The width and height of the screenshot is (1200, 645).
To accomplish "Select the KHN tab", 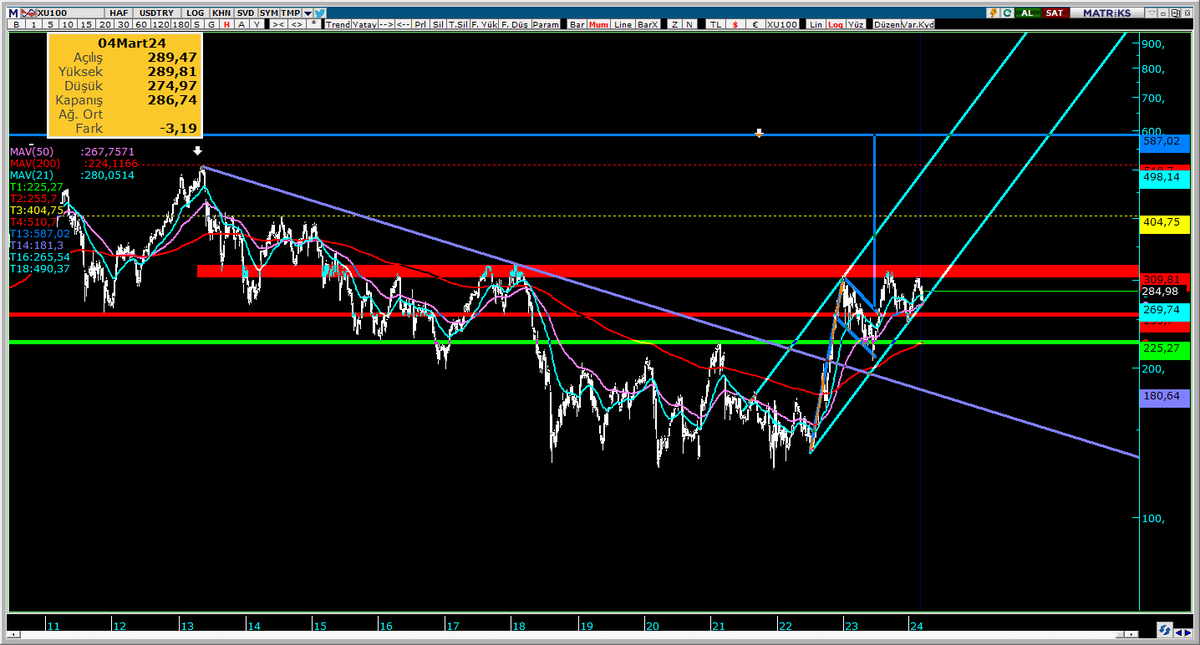I will (221, 13).
